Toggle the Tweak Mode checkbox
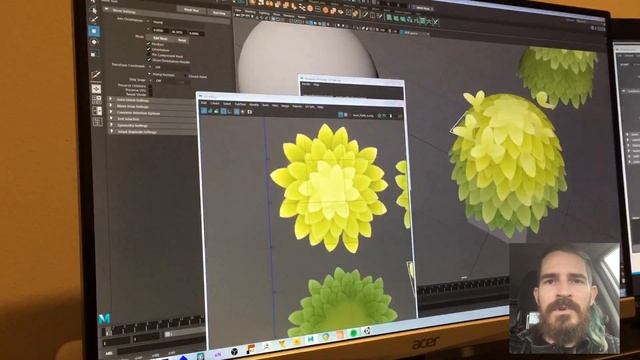The width and height of the screenshot is (640, 360). tap(150, 94)
